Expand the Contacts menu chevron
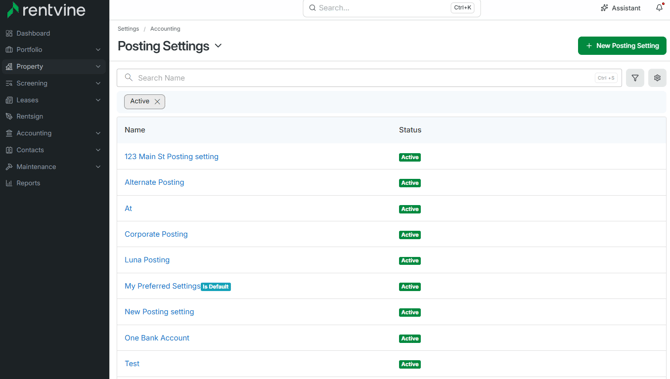This screenshot has height=379, width=670. pos(98,150)
